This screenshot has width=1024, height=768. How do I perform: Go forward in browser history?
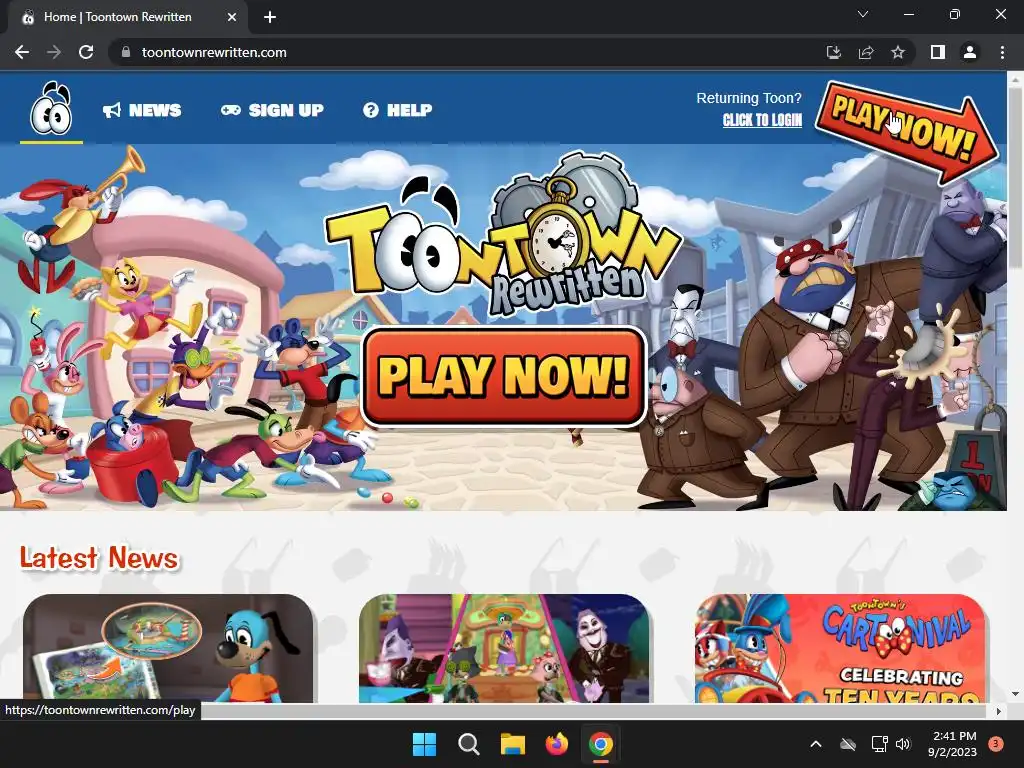(54, 52)
